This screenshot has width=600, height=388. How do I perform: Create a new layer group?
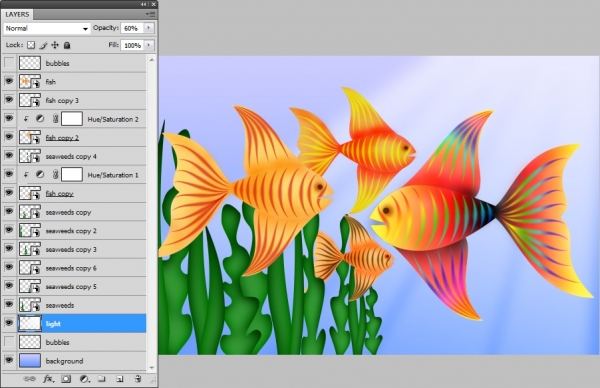pos(101,379)
